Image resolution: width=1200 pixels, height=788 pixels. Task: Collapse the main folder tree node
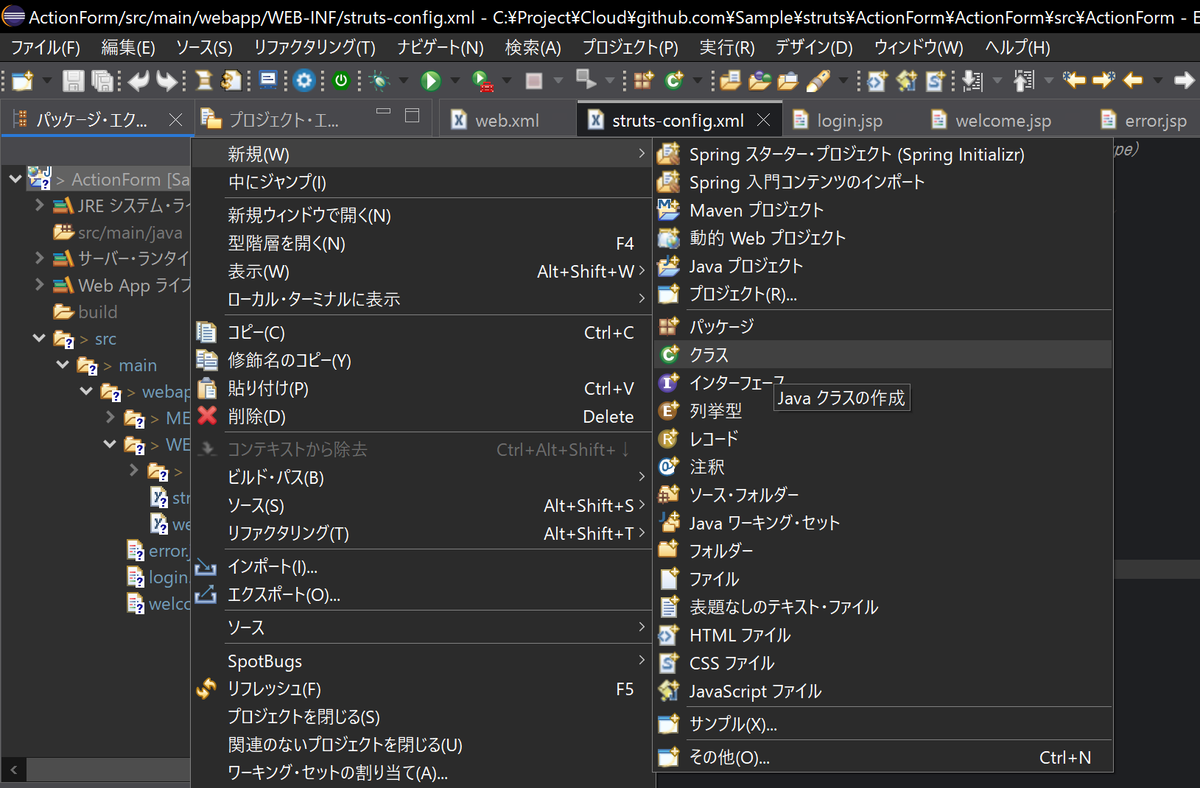(63, 365)
